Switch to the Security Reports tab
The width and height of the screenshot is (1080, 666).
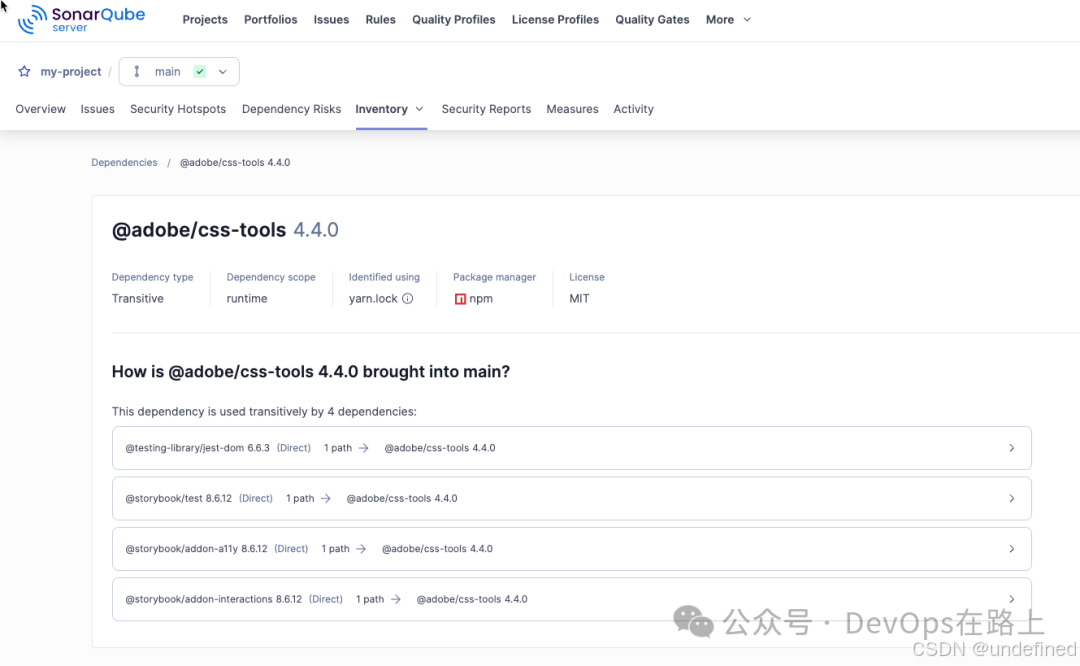coord(486,109)
